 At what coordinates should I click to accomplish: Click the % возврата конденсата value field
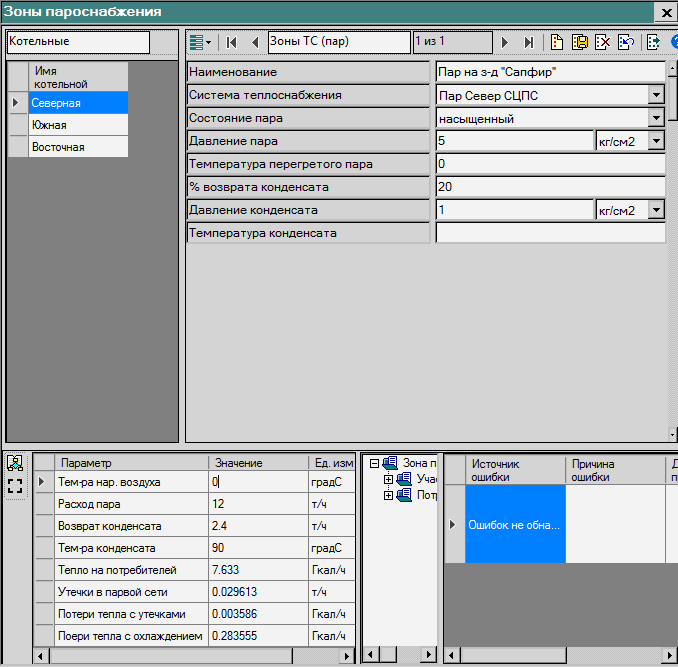coord(550,187)
